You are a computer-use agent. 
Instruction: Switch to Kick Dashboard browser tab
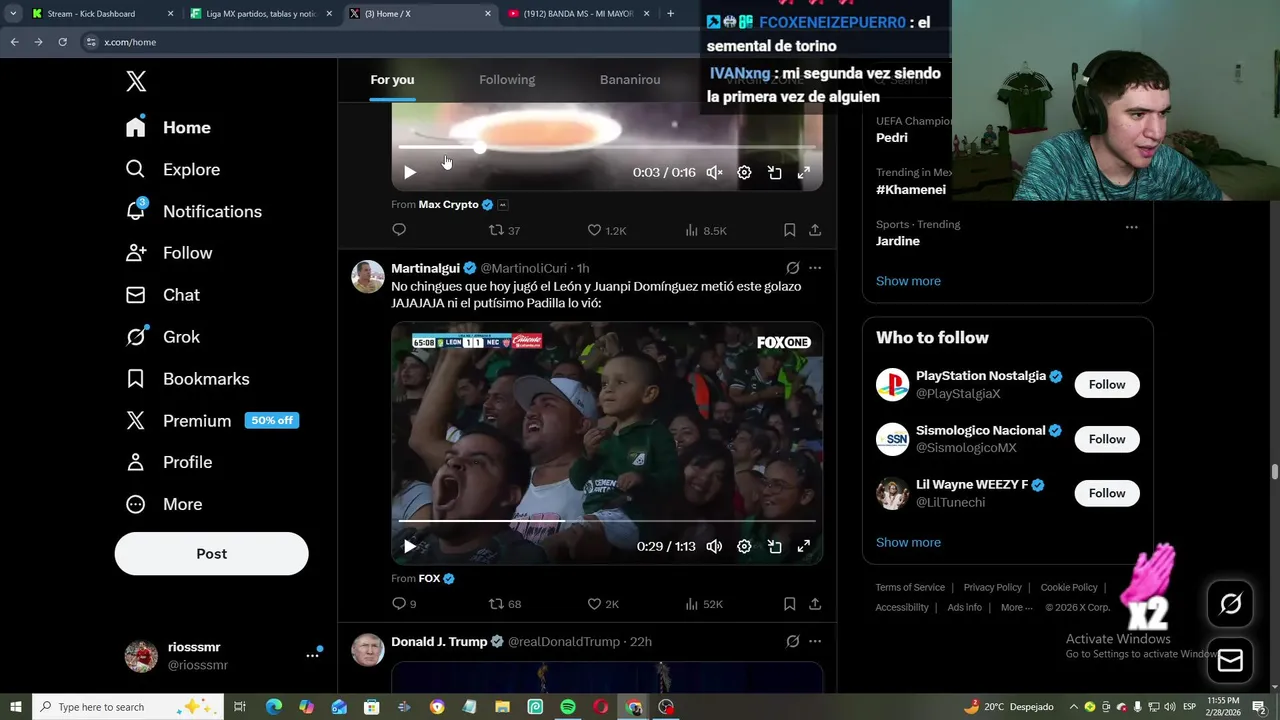(x=102, y=14)
